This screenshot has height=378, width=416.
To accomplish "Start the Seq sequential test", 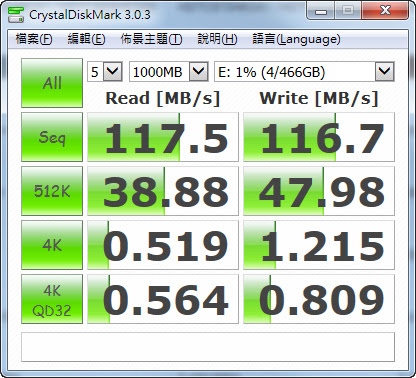I will coord(52,137).
